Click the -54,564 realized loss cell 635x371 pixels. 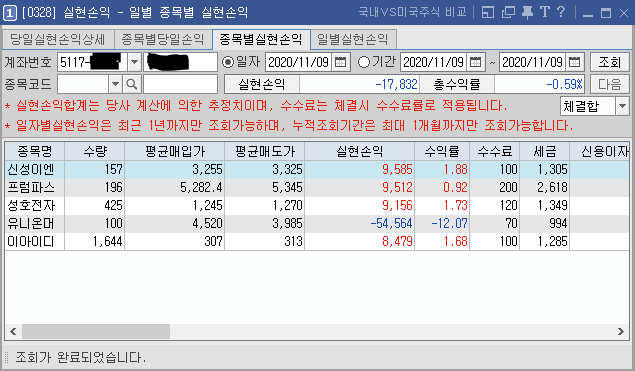coord(360,224)
